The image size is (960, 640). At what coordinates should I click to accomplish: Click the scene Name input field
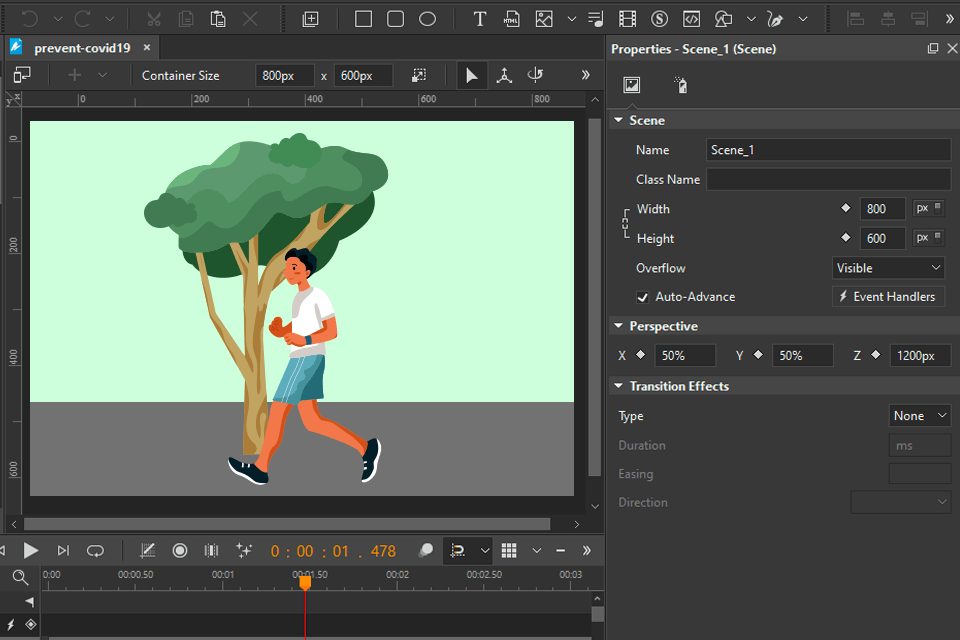coord(828,150)
